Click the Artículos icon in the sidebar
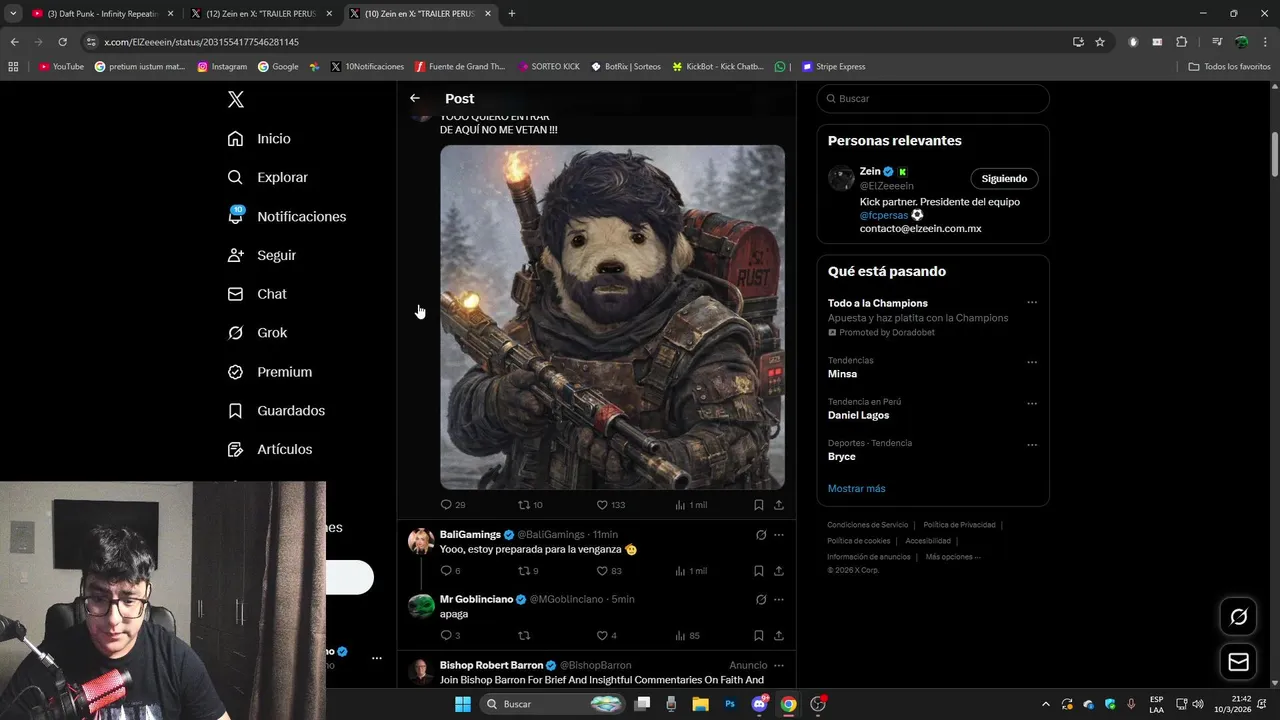 point(235,450)
